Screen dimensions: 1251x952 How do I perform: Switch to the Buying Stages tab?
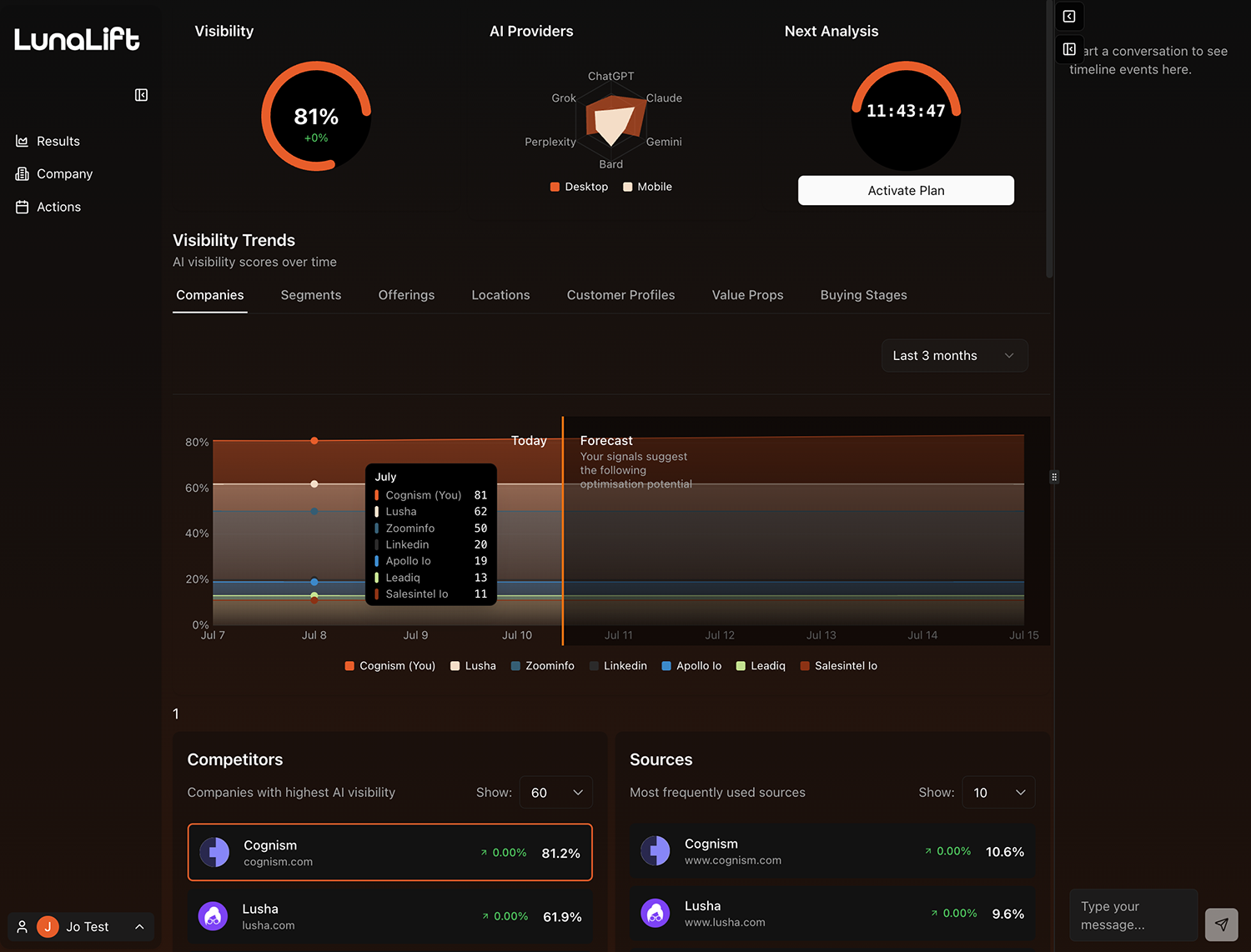[863, 295]
